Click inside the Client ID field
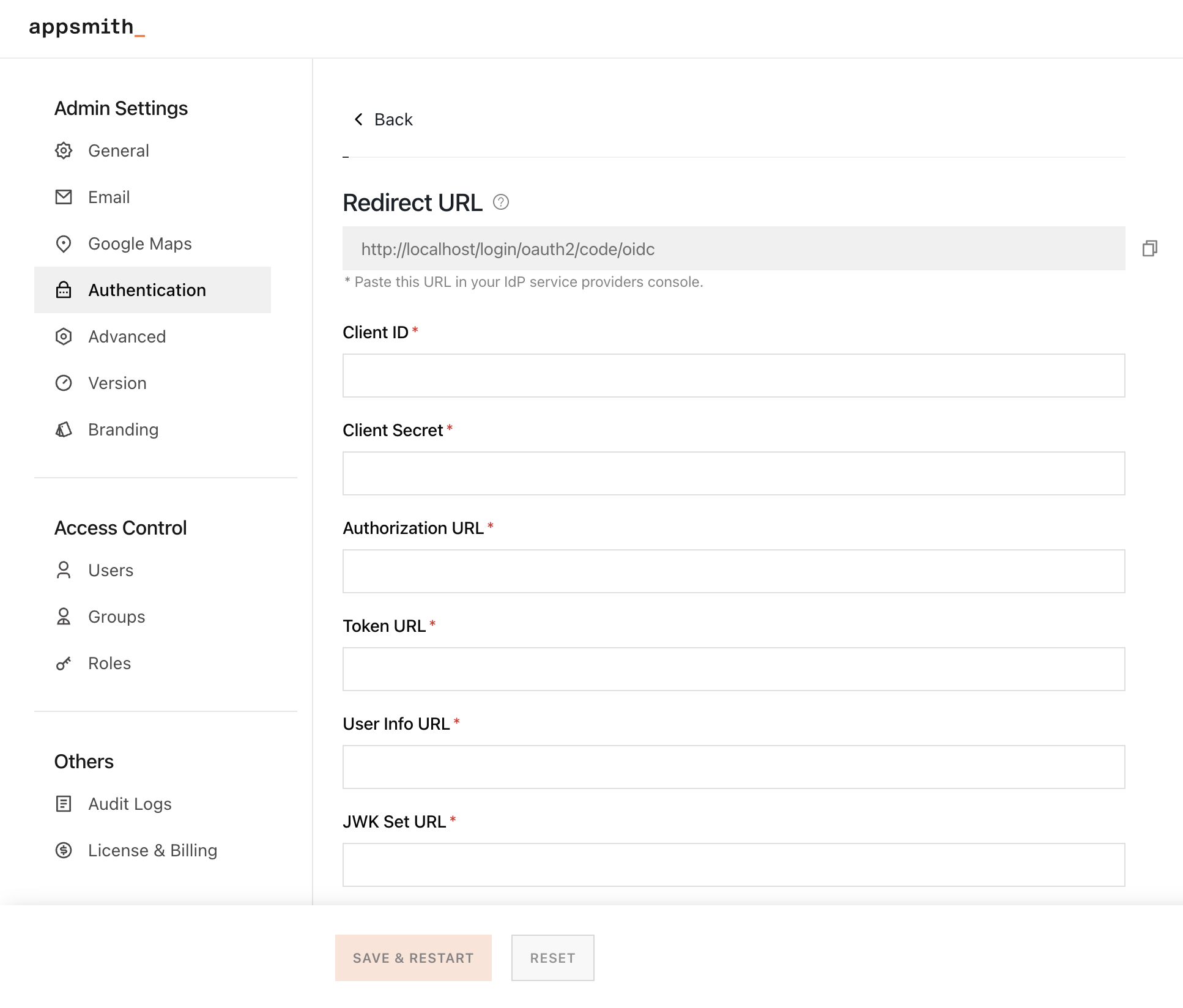The width and height of the screenshot is (1183, 1008). coord(733,376)
